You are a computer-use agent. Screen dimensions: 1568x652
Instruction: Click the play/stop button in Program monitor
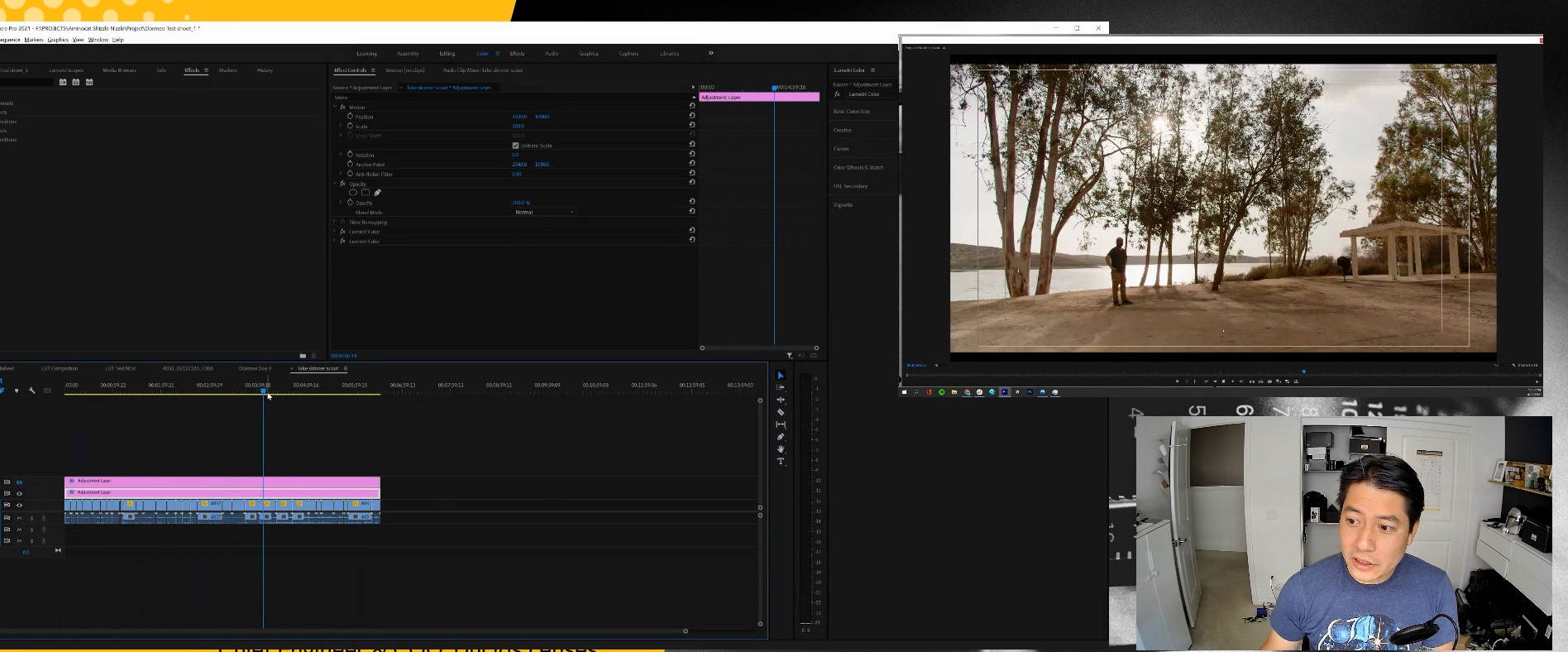1223,381
